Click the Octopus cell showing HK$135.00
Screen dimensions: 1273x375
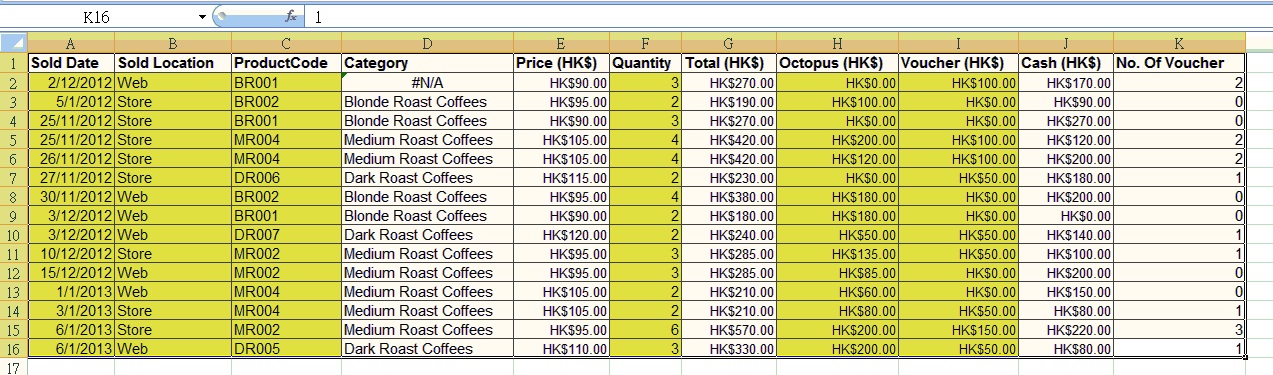(837, 254)
